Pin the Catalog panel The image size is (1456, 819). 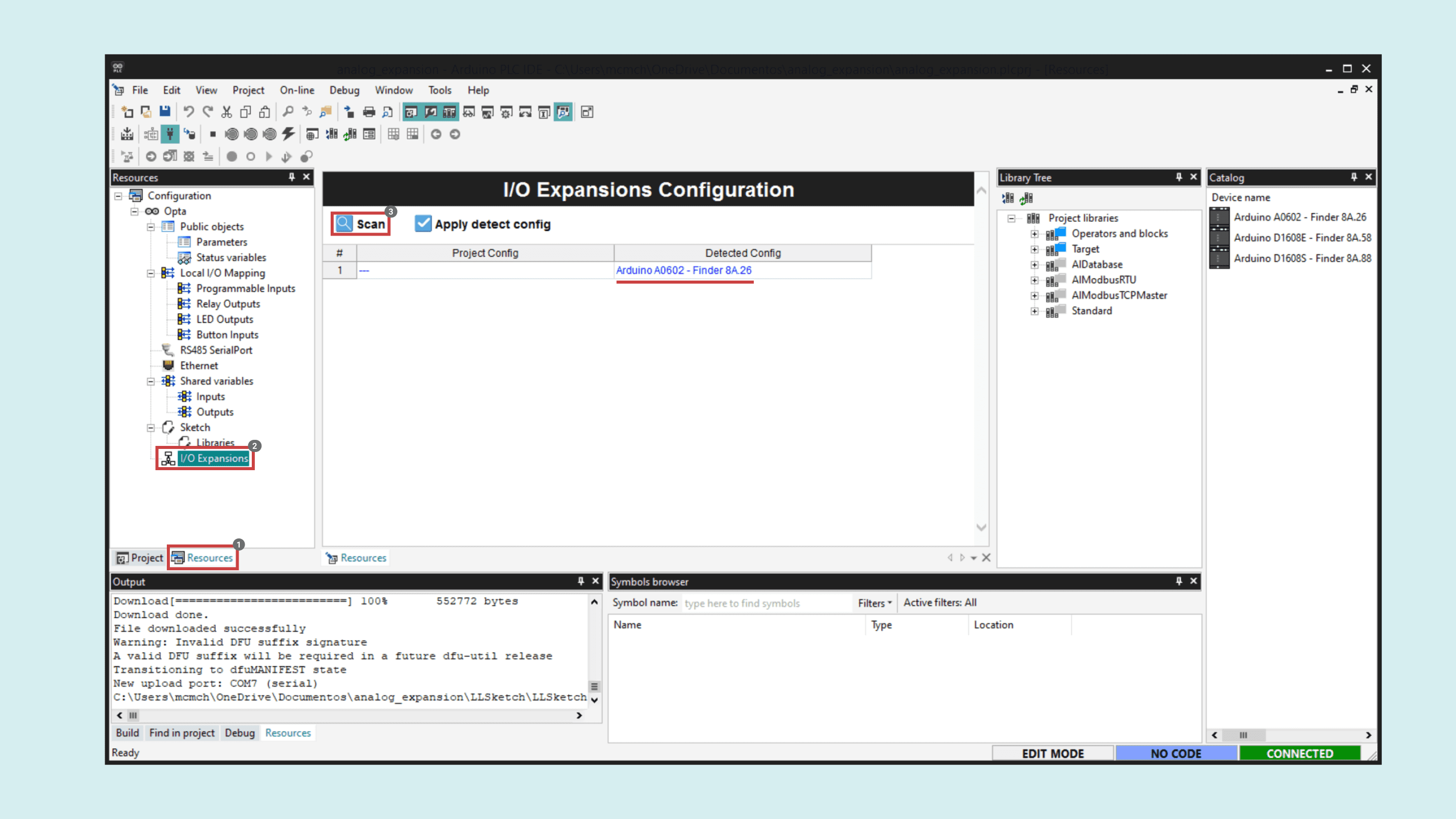[x=1354, y=177]
